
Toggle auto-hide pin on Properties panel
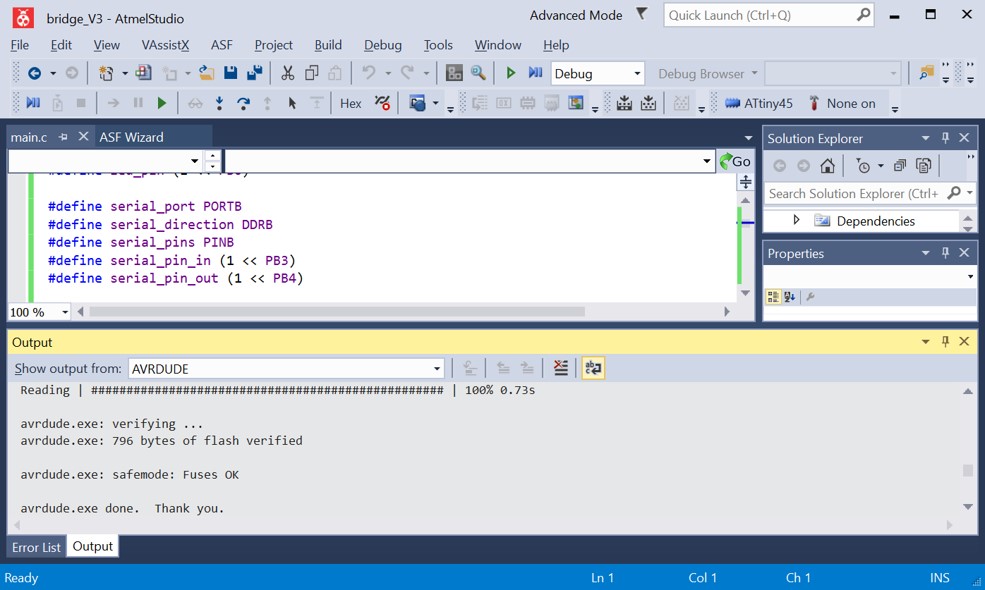click(x=945, y=253)
